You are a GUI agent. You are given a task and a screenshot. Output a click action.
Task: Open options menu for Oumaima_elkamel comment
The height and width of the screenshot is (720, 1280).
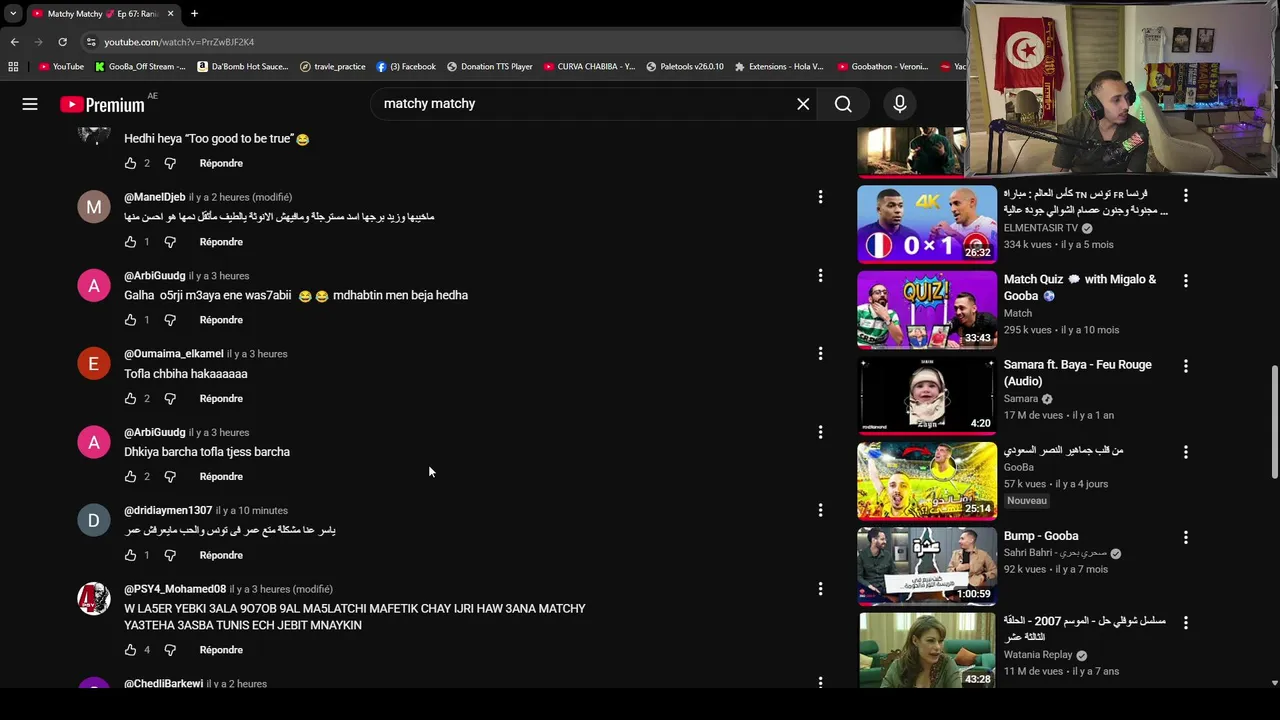pyautogui.click(x=820, y=354)
